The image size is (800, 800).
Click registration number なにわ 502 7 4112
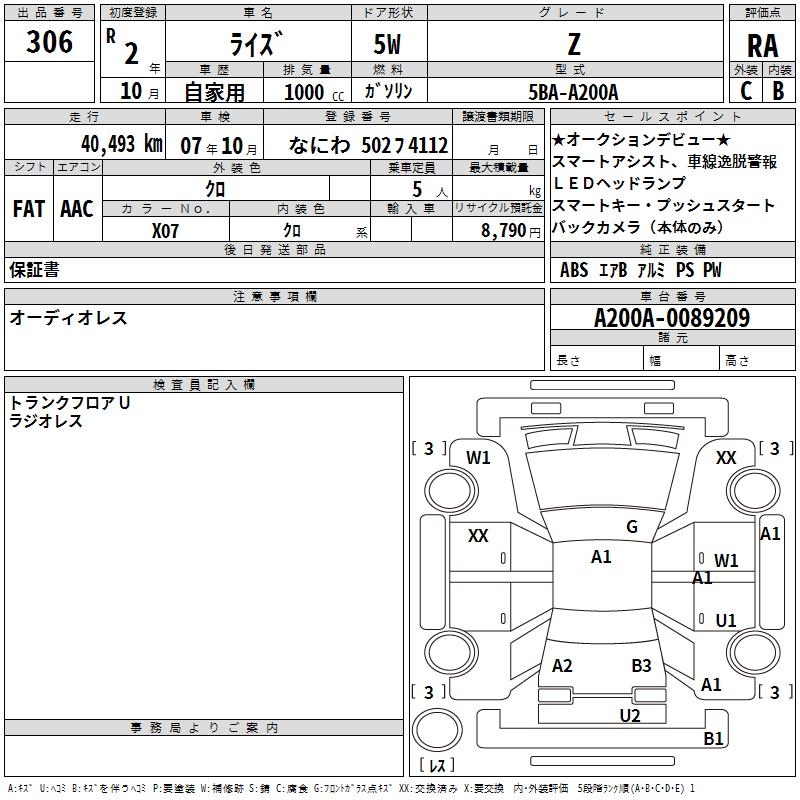(369, 145)
